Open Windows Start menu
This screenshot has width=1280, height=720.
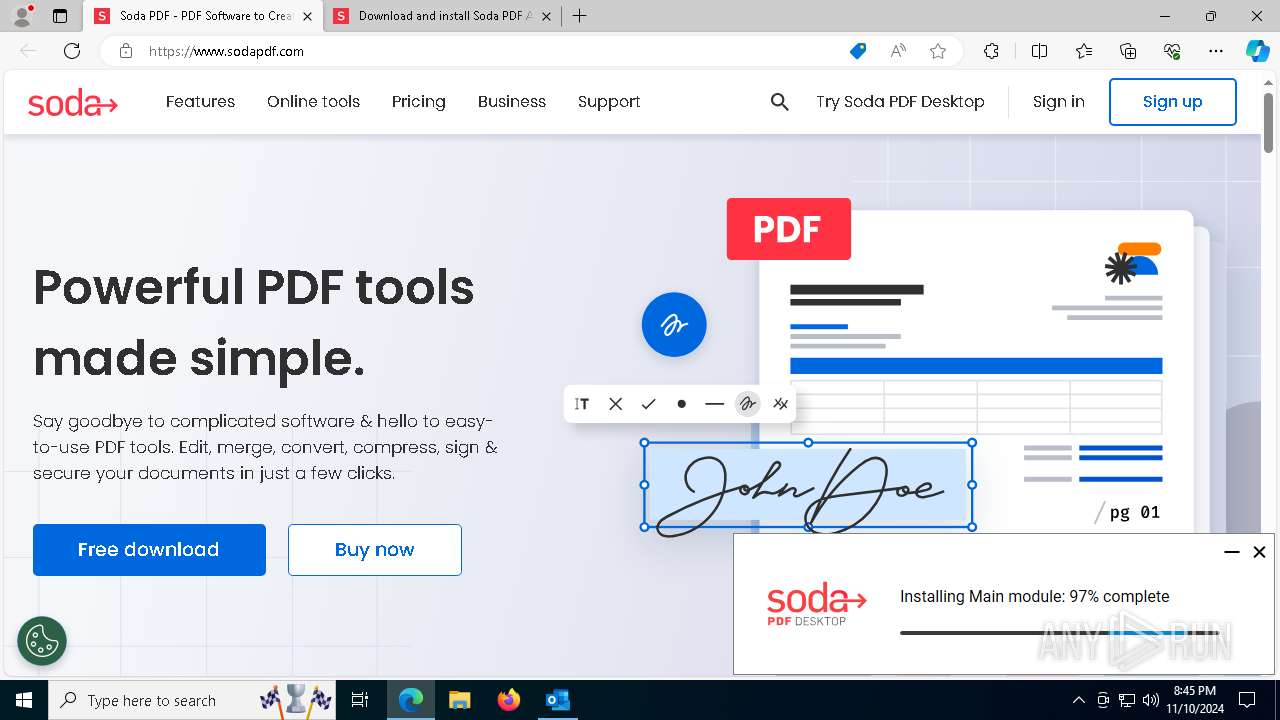point(24,700)
